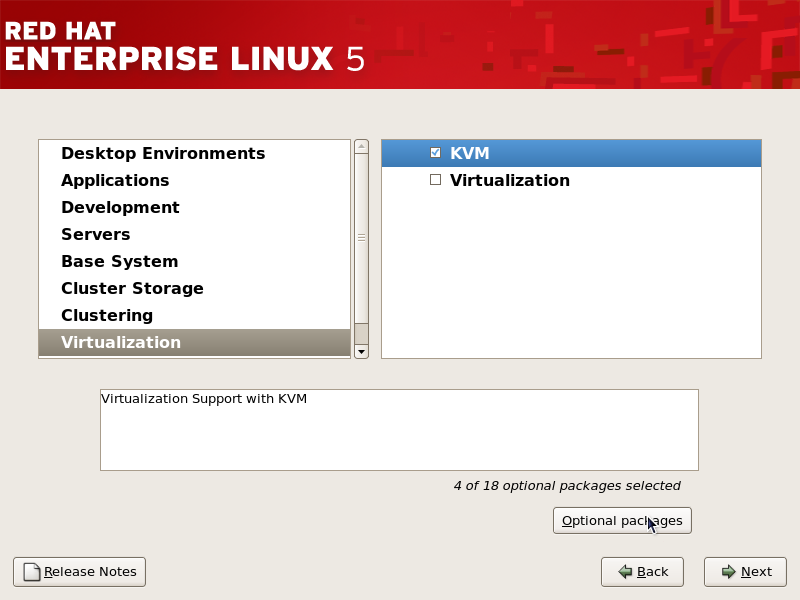Open the Optional packages dialog
The image size is (800, 600).
pos(622,520)
